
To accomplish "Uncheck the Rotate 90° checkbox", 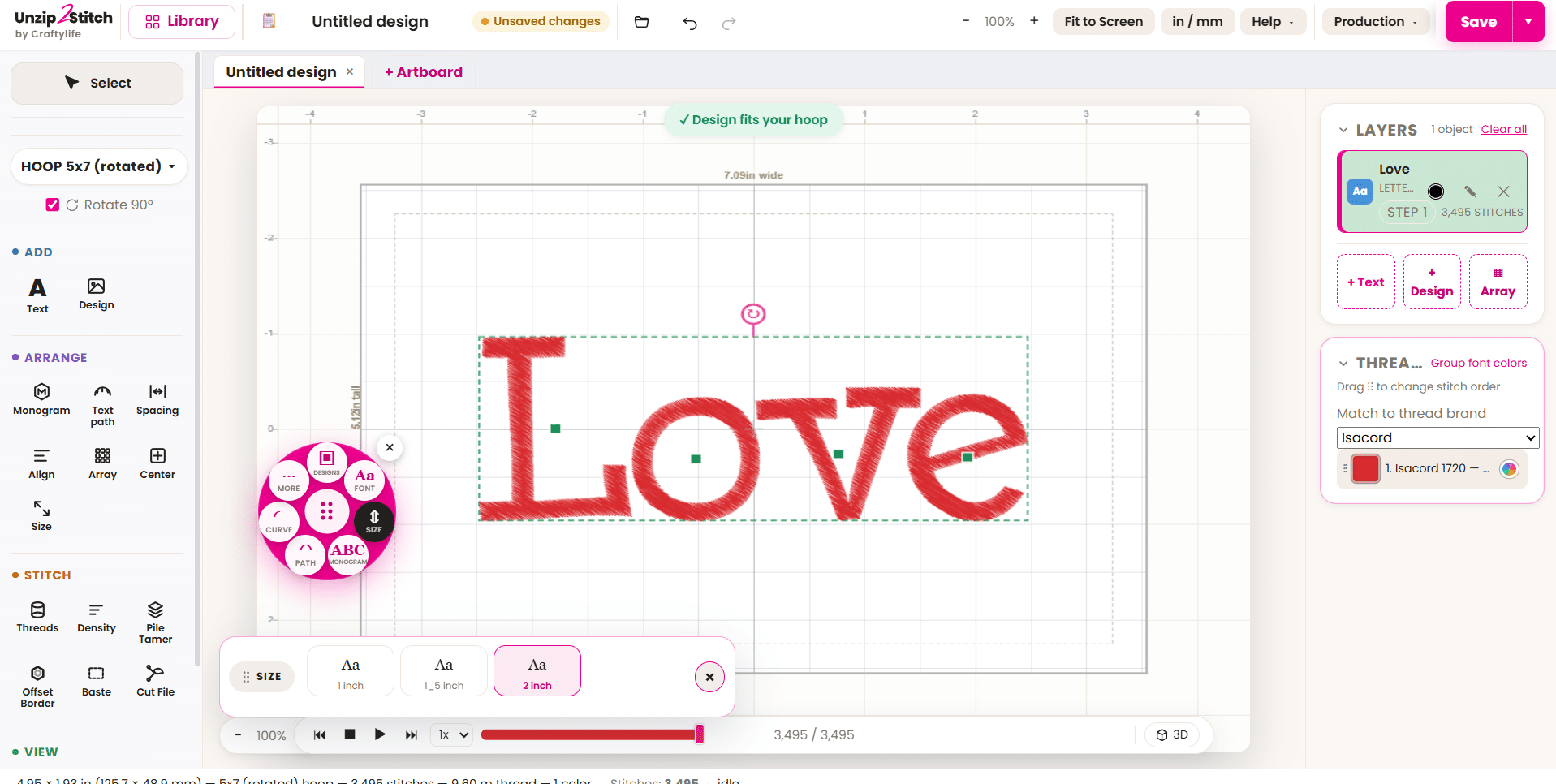I will coord(53,205).
